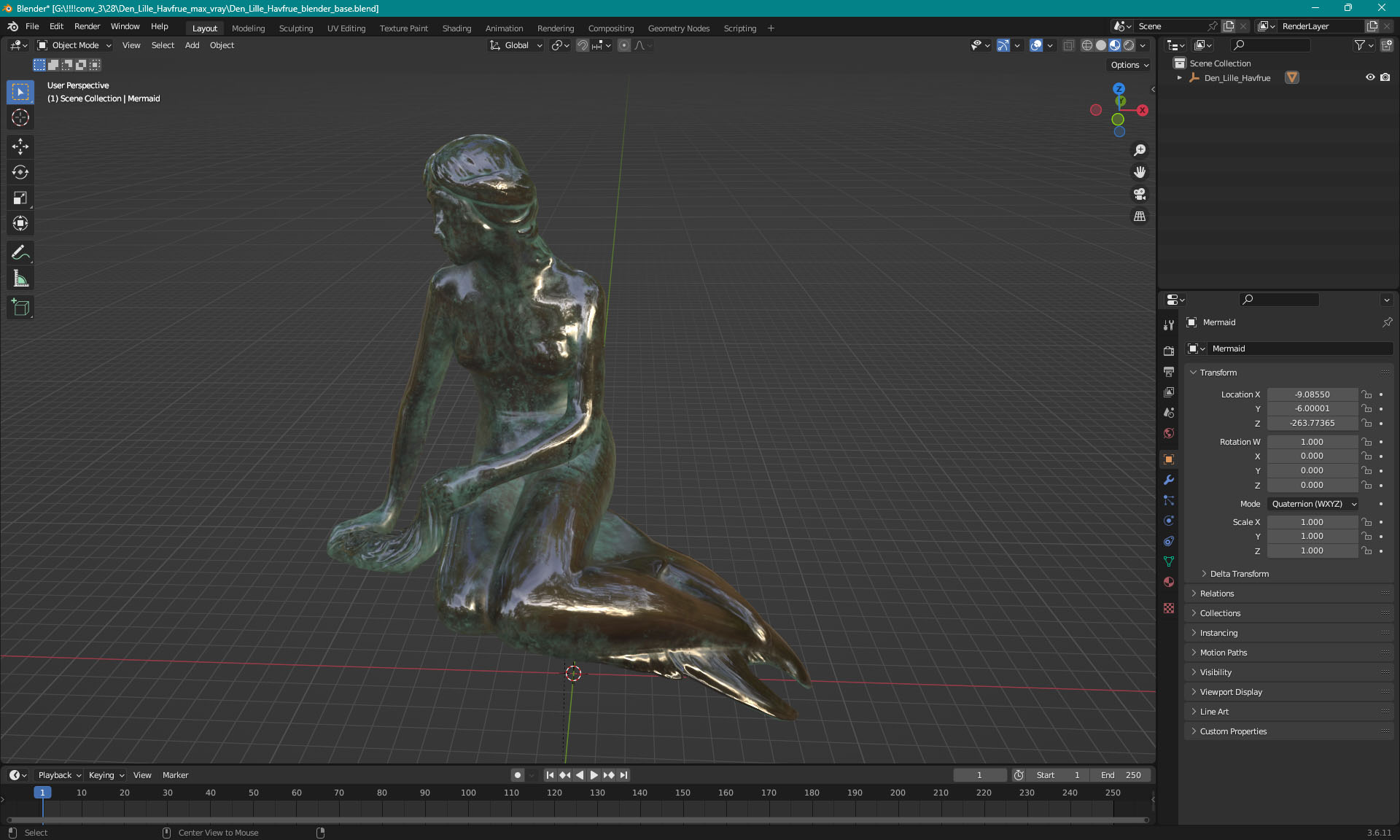This screenshot has height=840, width=1400.
Task: Activate the Select Box tool
Action: click(x=20, y=92)
